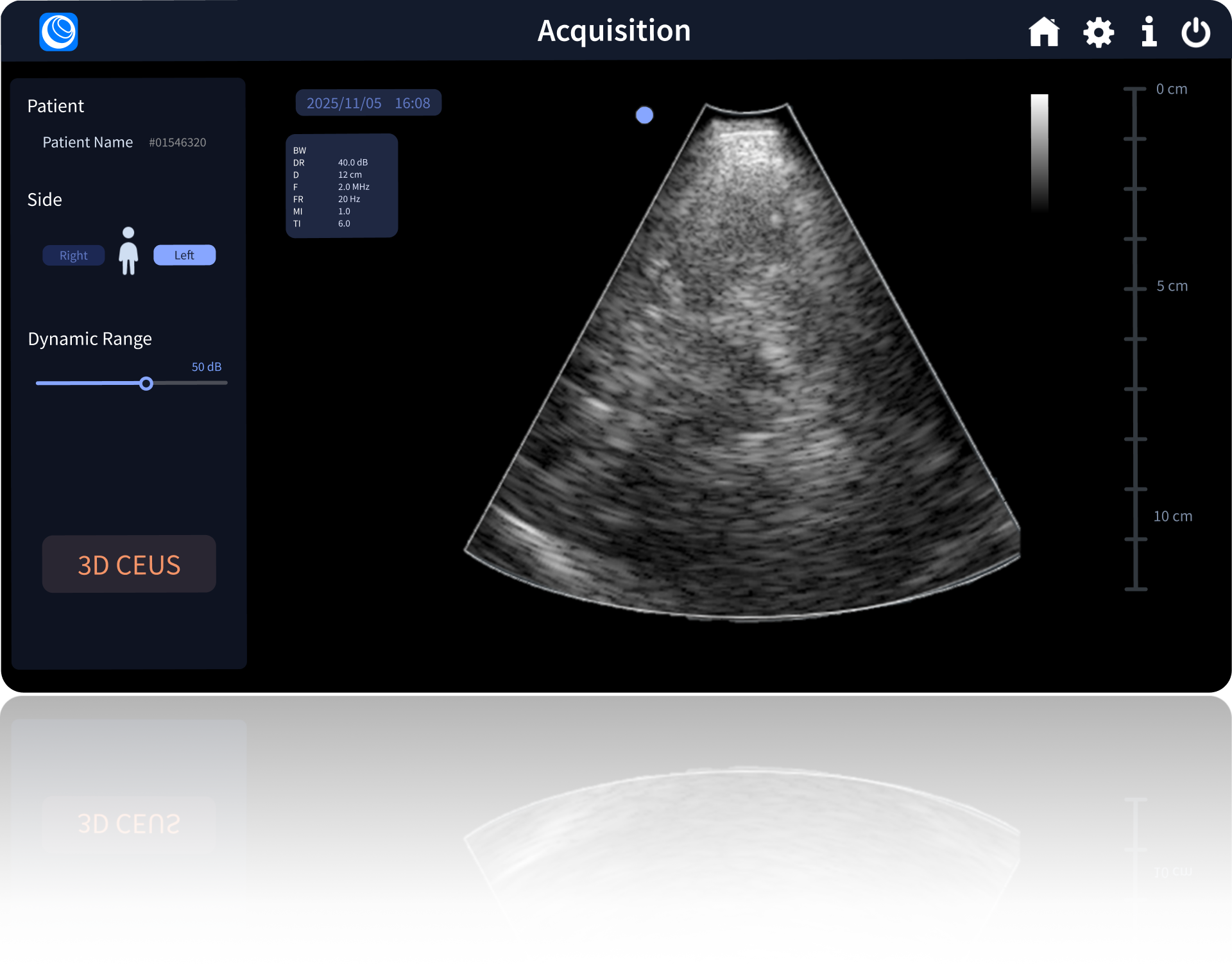The image size is (1232, 979).
Task: Select the Left side option
Action: (x=184, y=255)
